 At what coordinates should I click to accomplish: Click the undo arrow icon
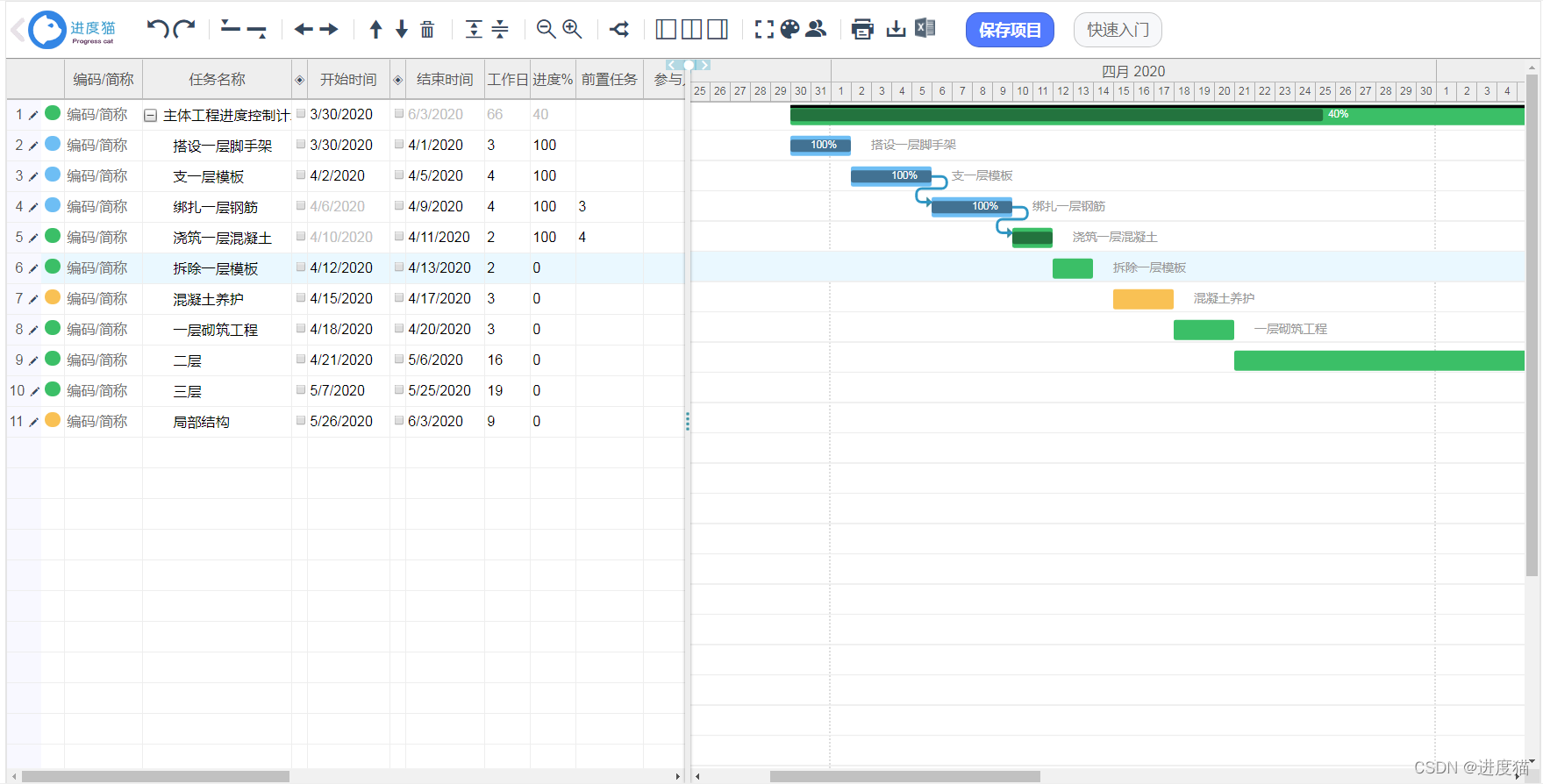pyautogui.click(x=158, y=29)
